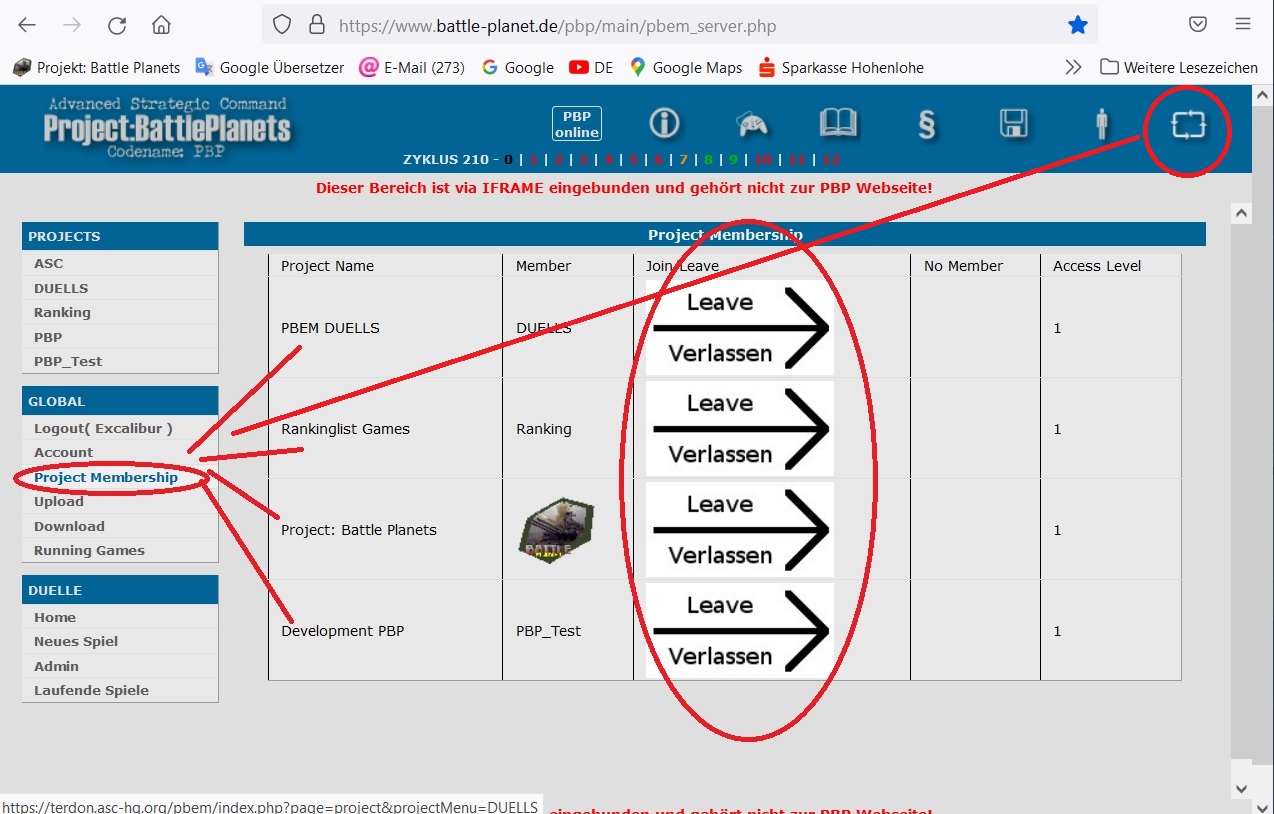This screenshot has width=1274, height=814.
Task: Click Leave arrow for Development PBP
Action: 739,631
